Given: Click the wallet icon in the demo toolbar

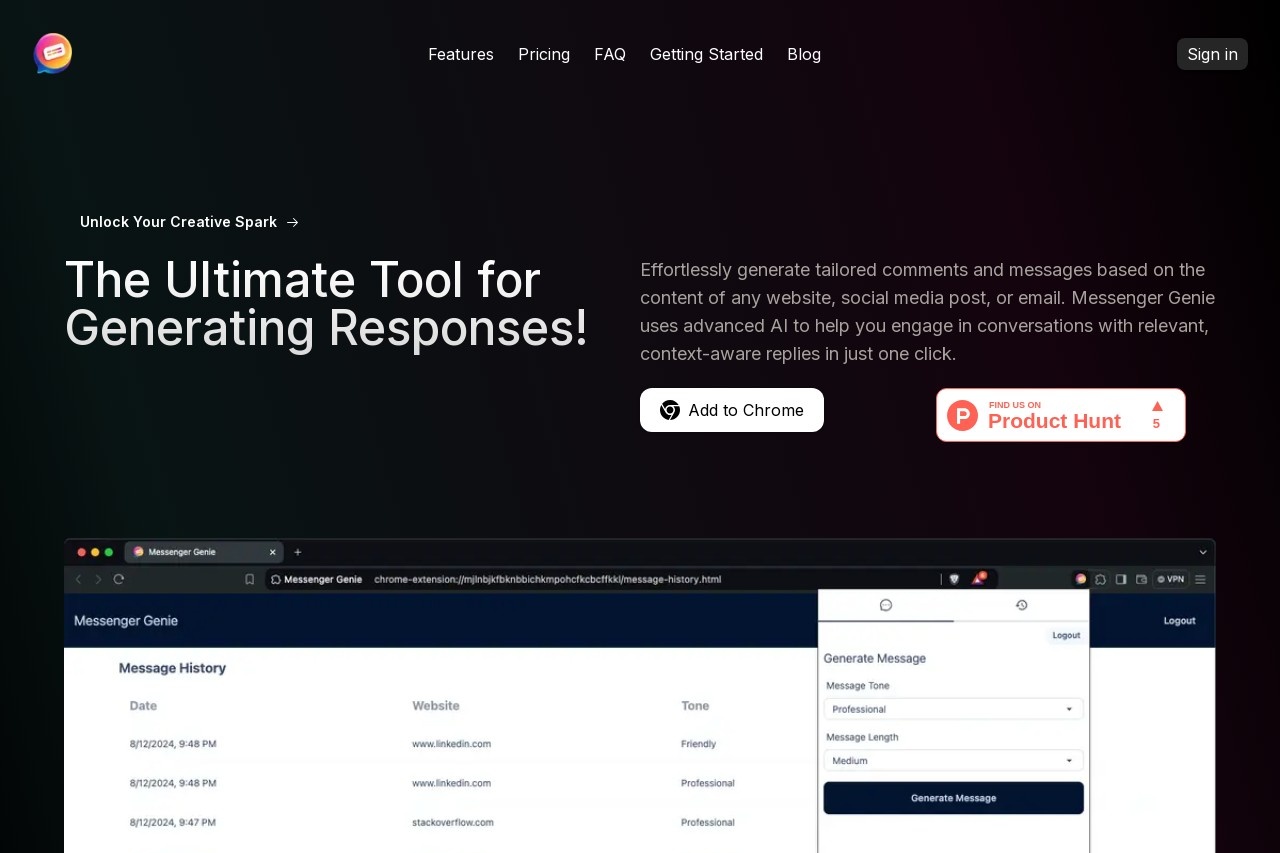Looking at the screenshot, I should pyautogui.click(x=1141, y=579).
